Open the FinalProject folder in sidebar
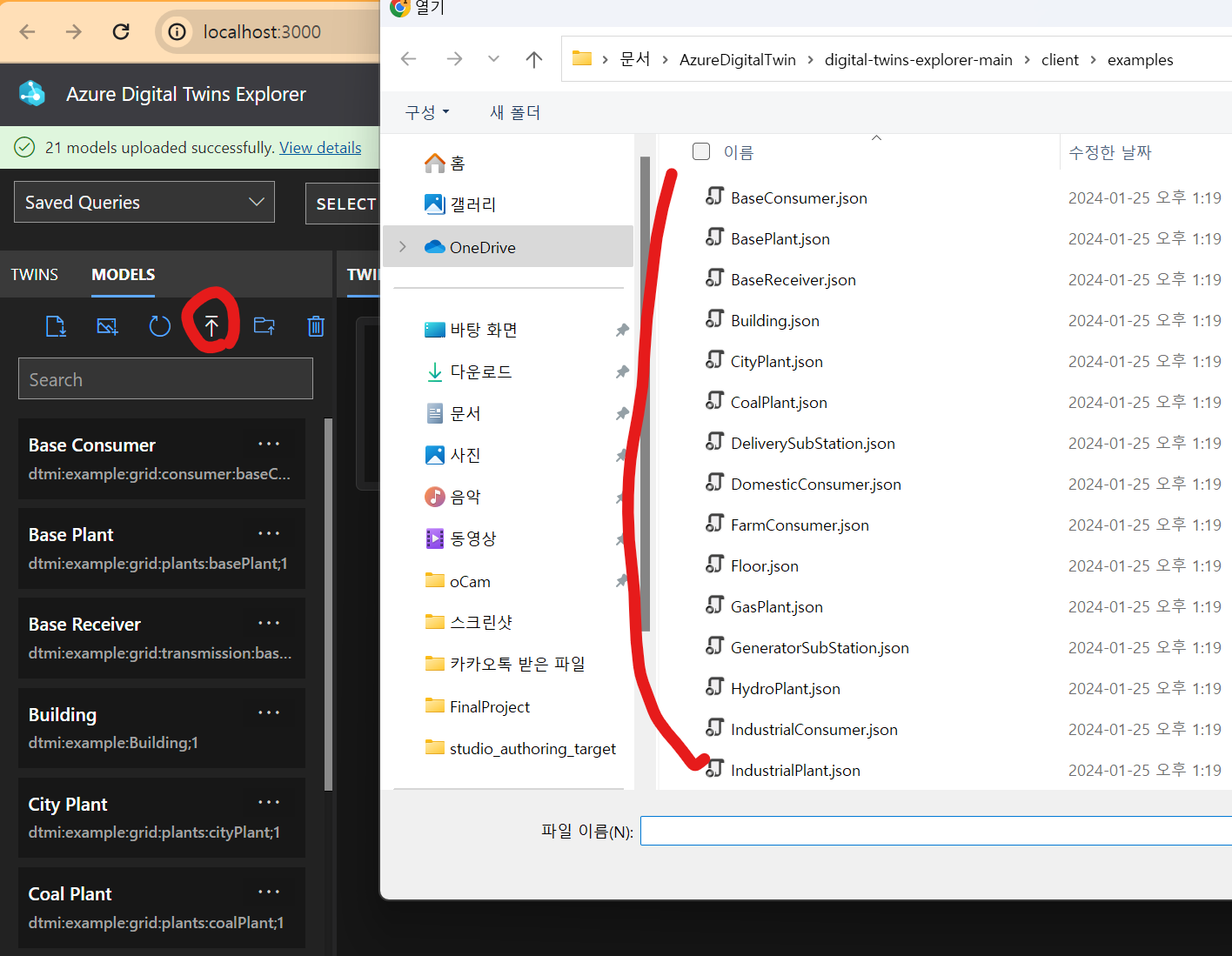1232x956 pixels. pyautogui.click(x=477, y=706)
